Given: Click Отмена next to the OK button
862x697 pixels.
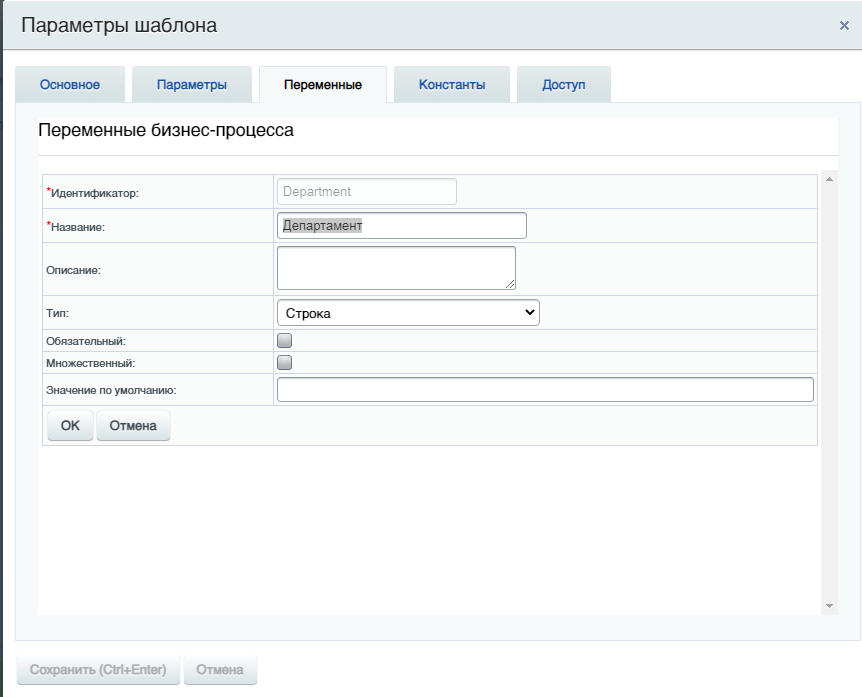Looking at the screenshot, I should point(133,425).
